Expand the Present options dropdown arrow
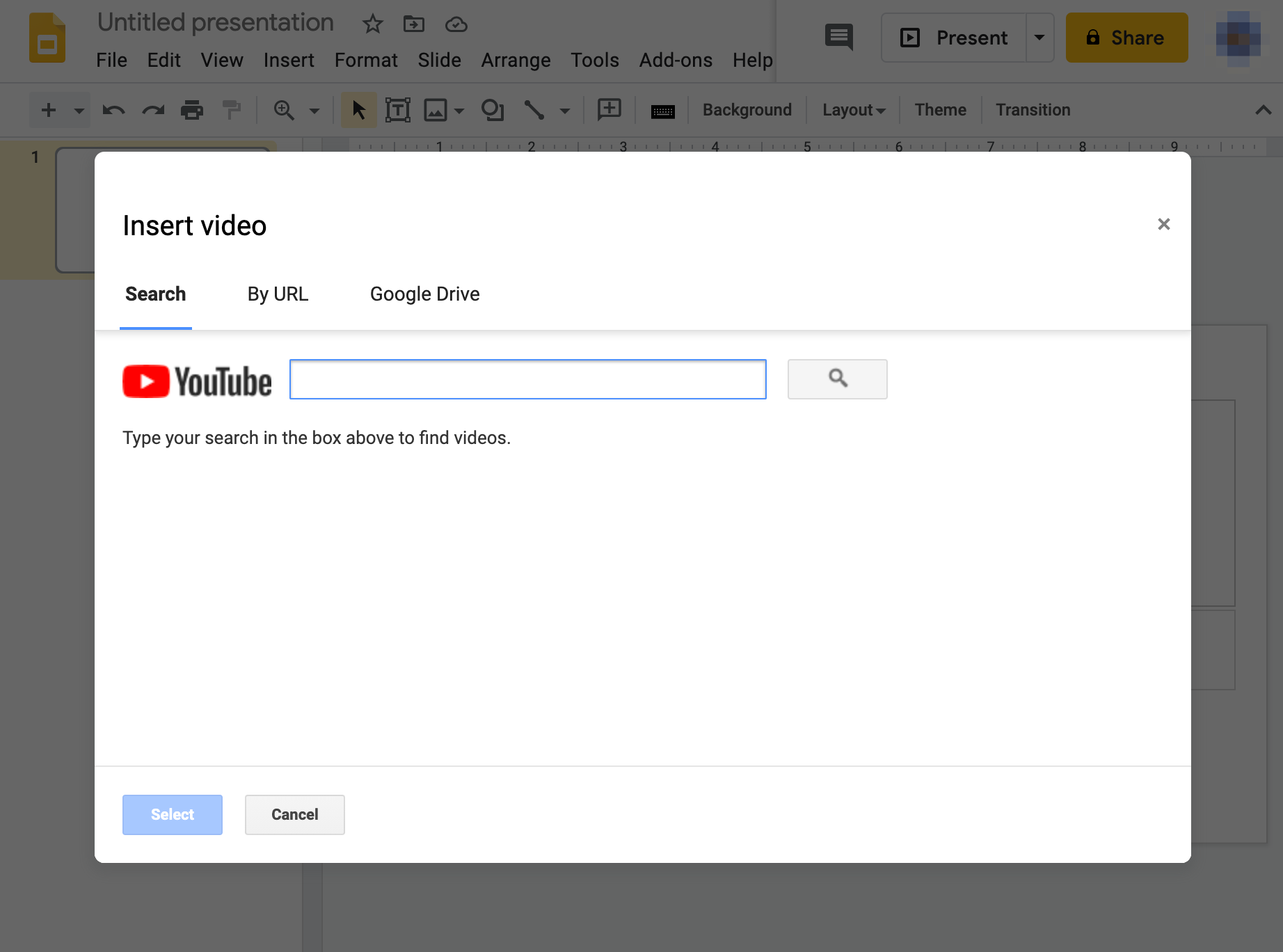This screenshot has height=952, width=1283. point(1039,38)
